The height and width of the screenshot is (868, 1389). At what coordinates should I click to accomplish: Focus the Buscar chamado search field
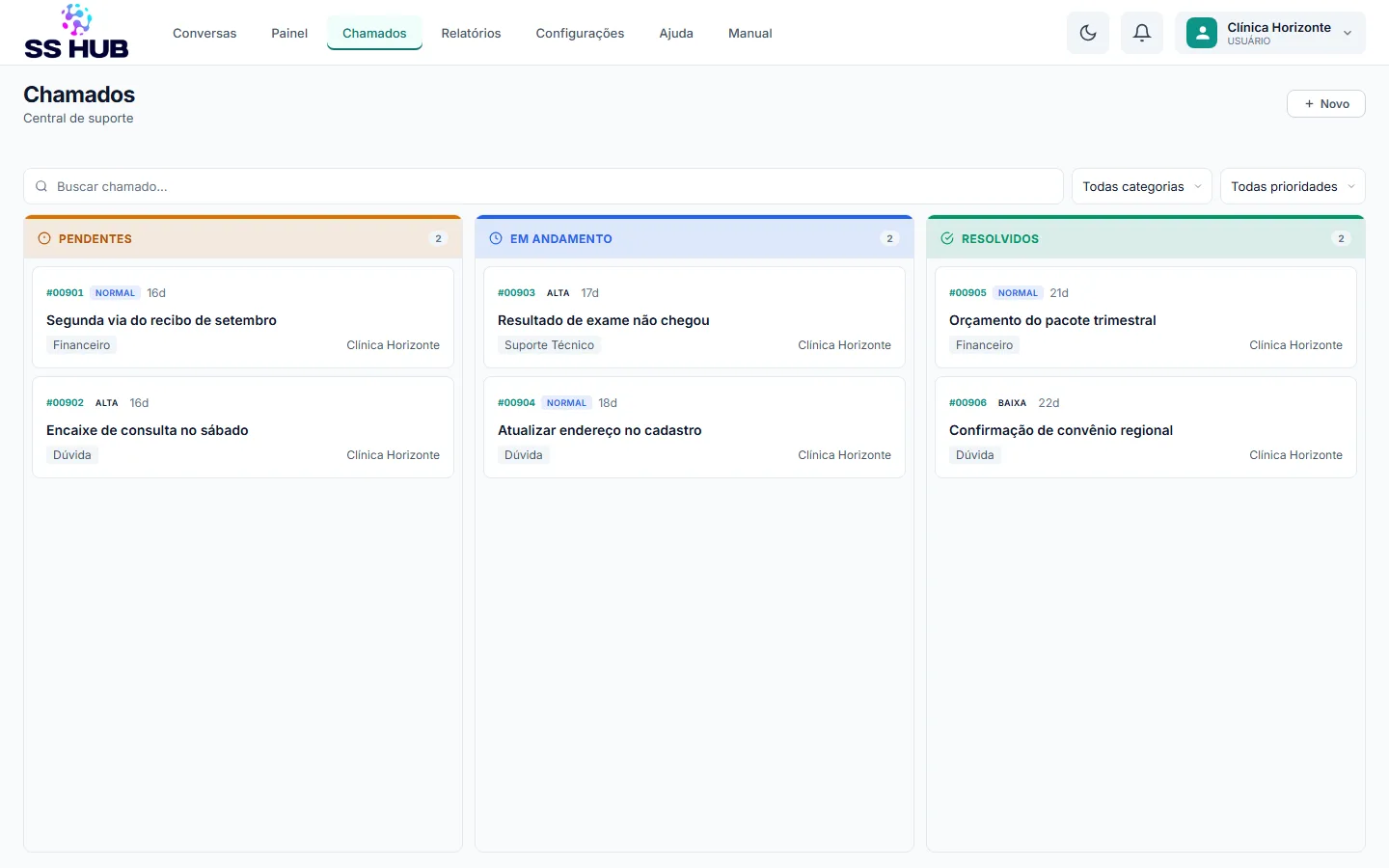pos(543,186)
